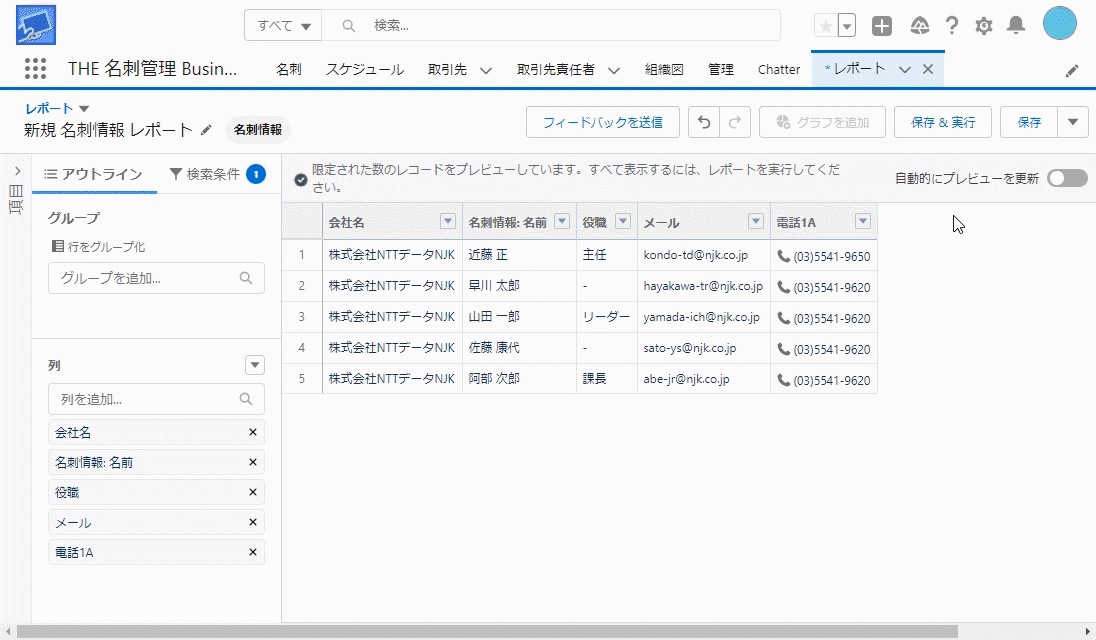
Task: Click the 保存 button
Action: click(1029, 122)
